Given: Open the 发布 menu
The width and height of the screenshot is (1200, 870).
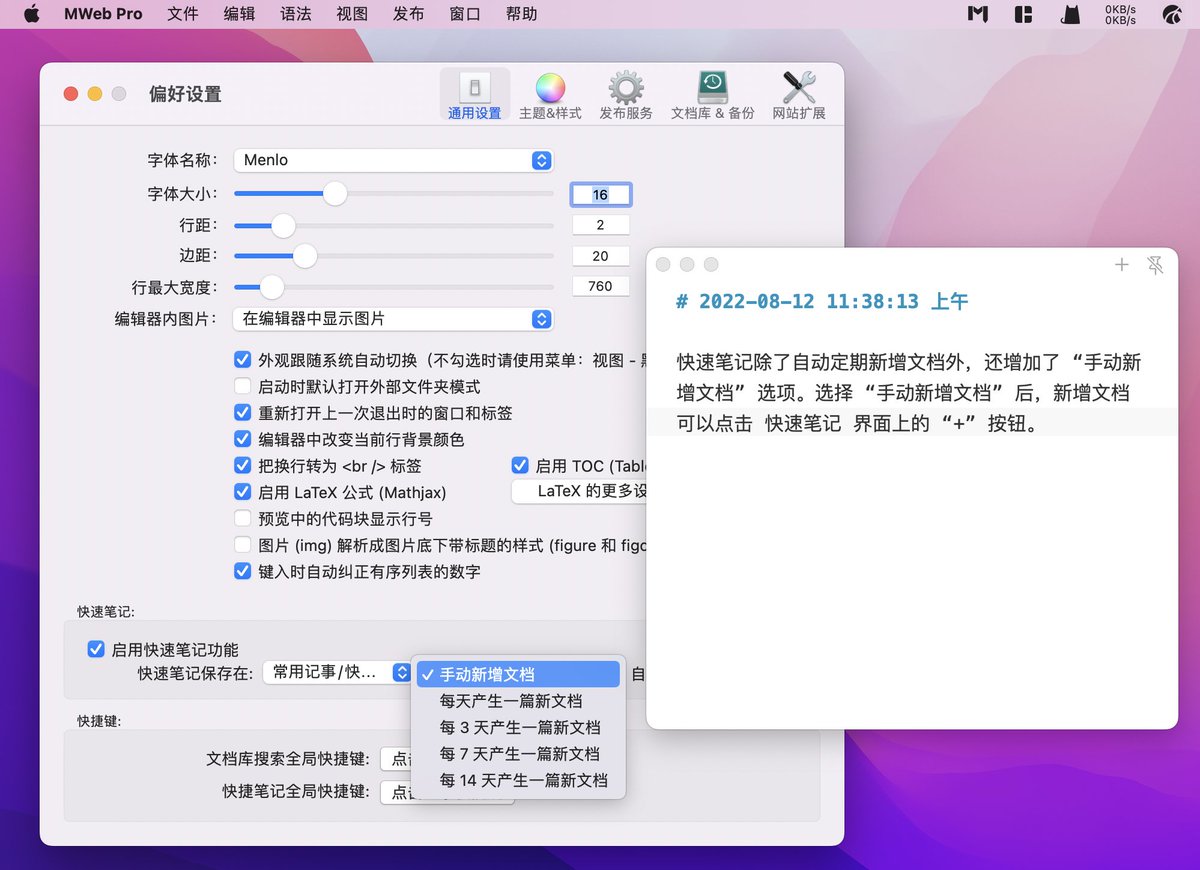Looking at the screenshot, I should (x=409, y=14).
